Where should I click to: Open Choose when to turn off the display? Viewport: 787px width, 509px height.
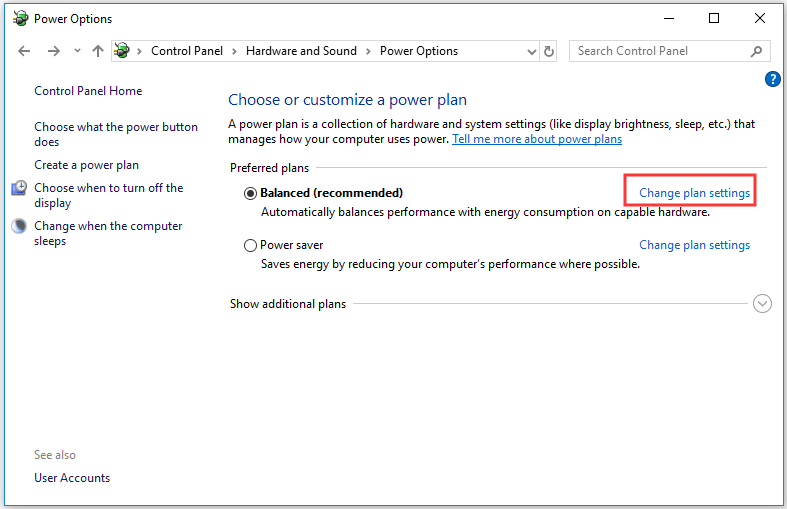click(108, 195)
